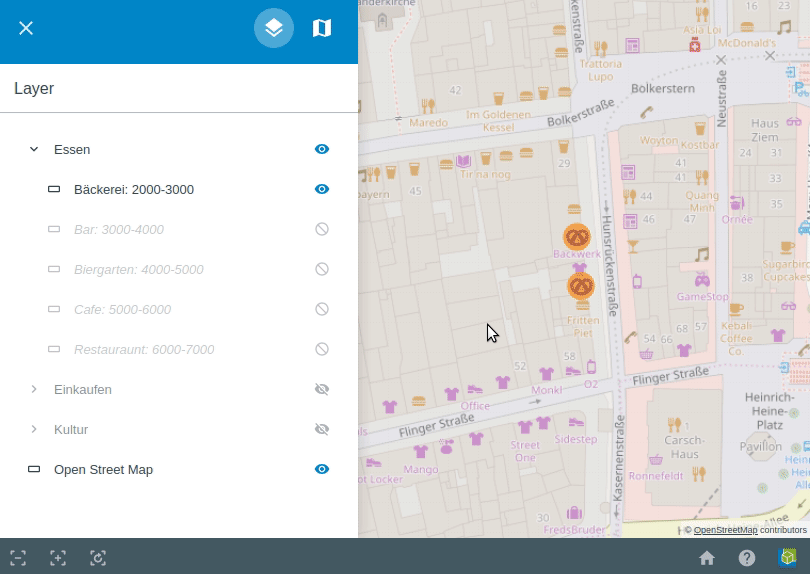This screenshot has width=810, height=574.
Task: Click the zoom out icon in bottom bar
Action: [18, 558]
